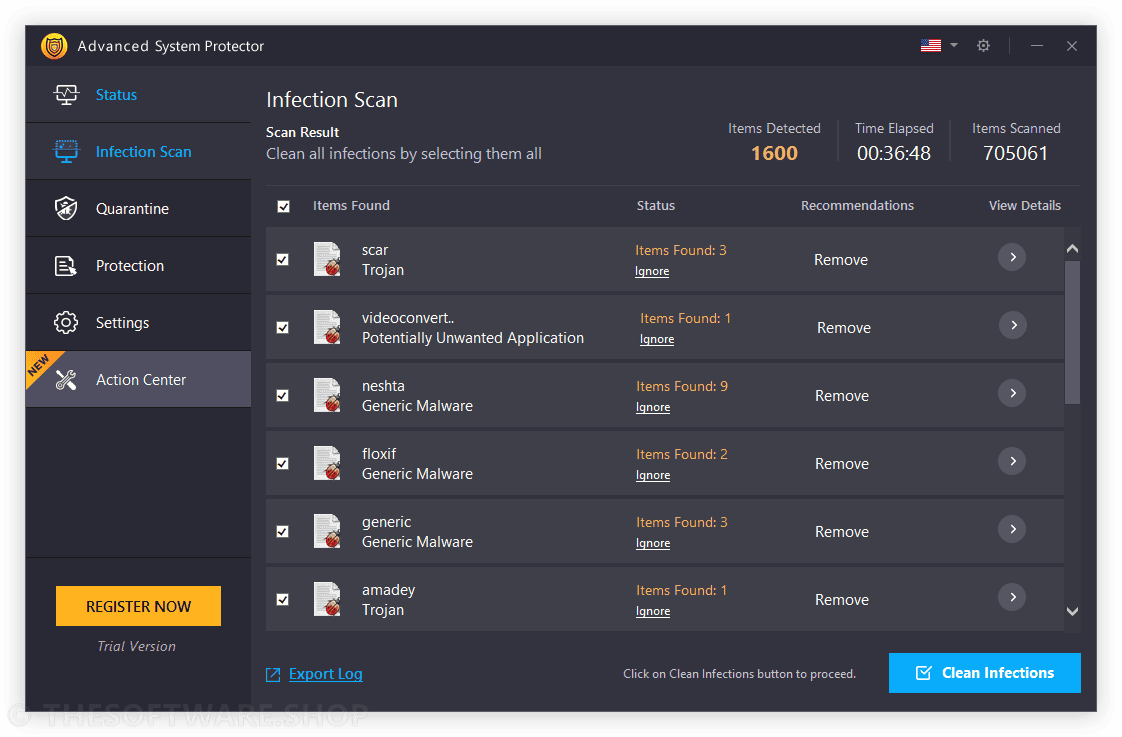1122x737 pixels.
Task: Click the infected file icon for scar
Action: pos(328,259)
